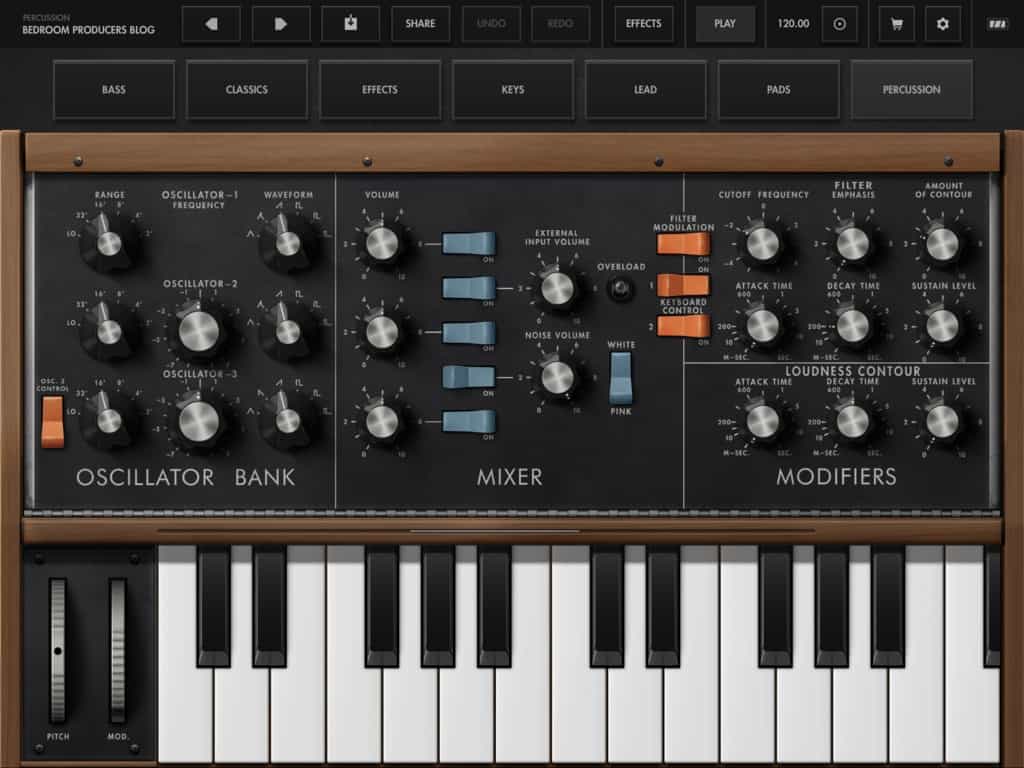Select the PADS preset category
Image resolution: width=1024 pixels, height=768 pixels.
(778, 89)
